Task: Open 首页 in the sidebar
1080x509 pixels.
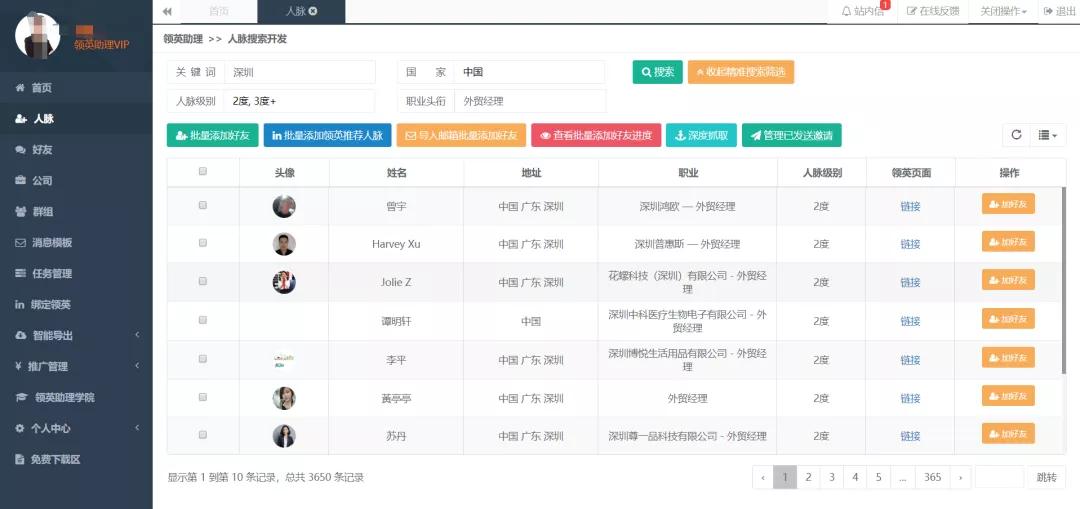Action: (76, 87)
